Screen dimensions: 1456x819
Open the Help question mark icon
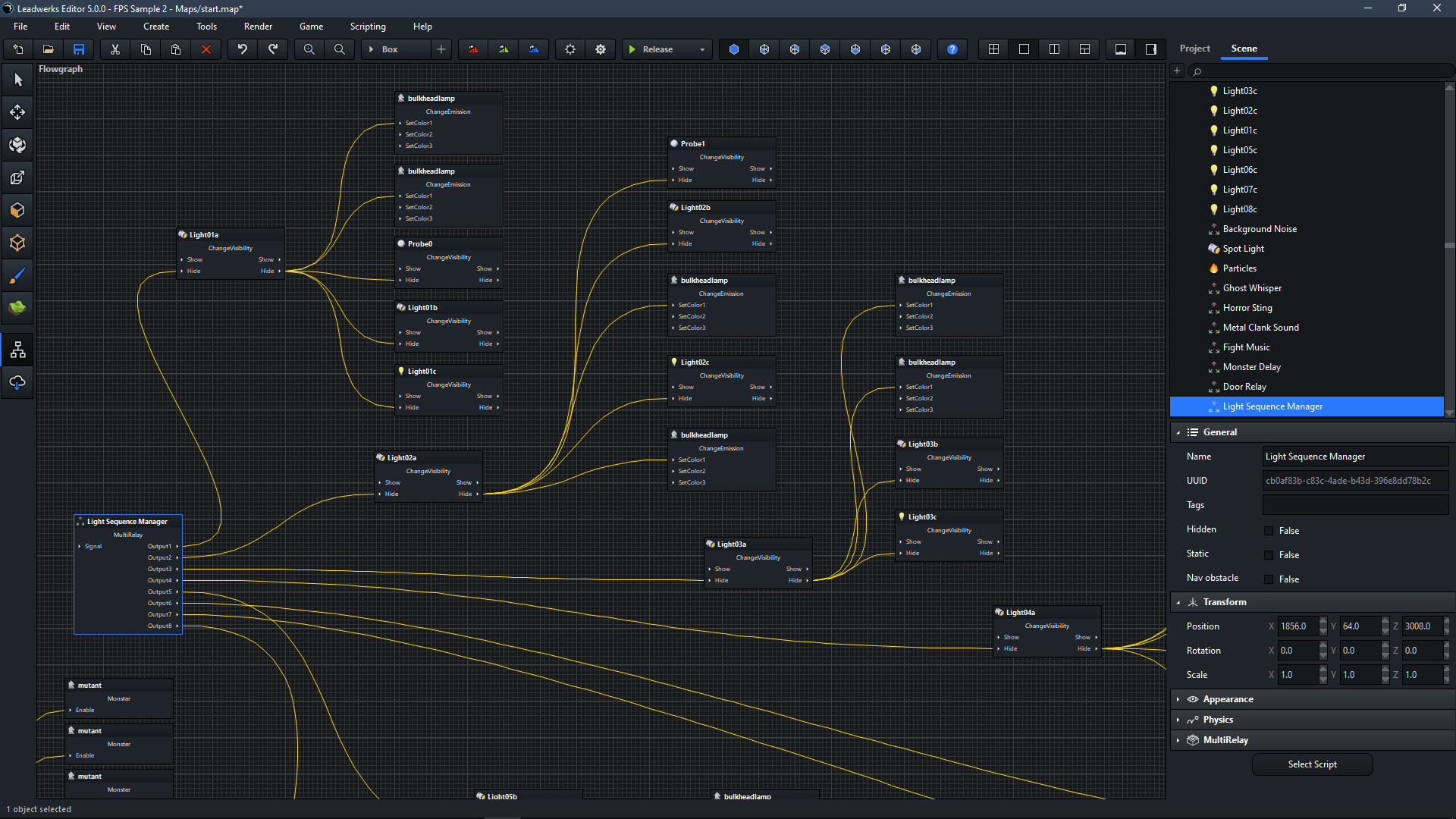[952, 49]
